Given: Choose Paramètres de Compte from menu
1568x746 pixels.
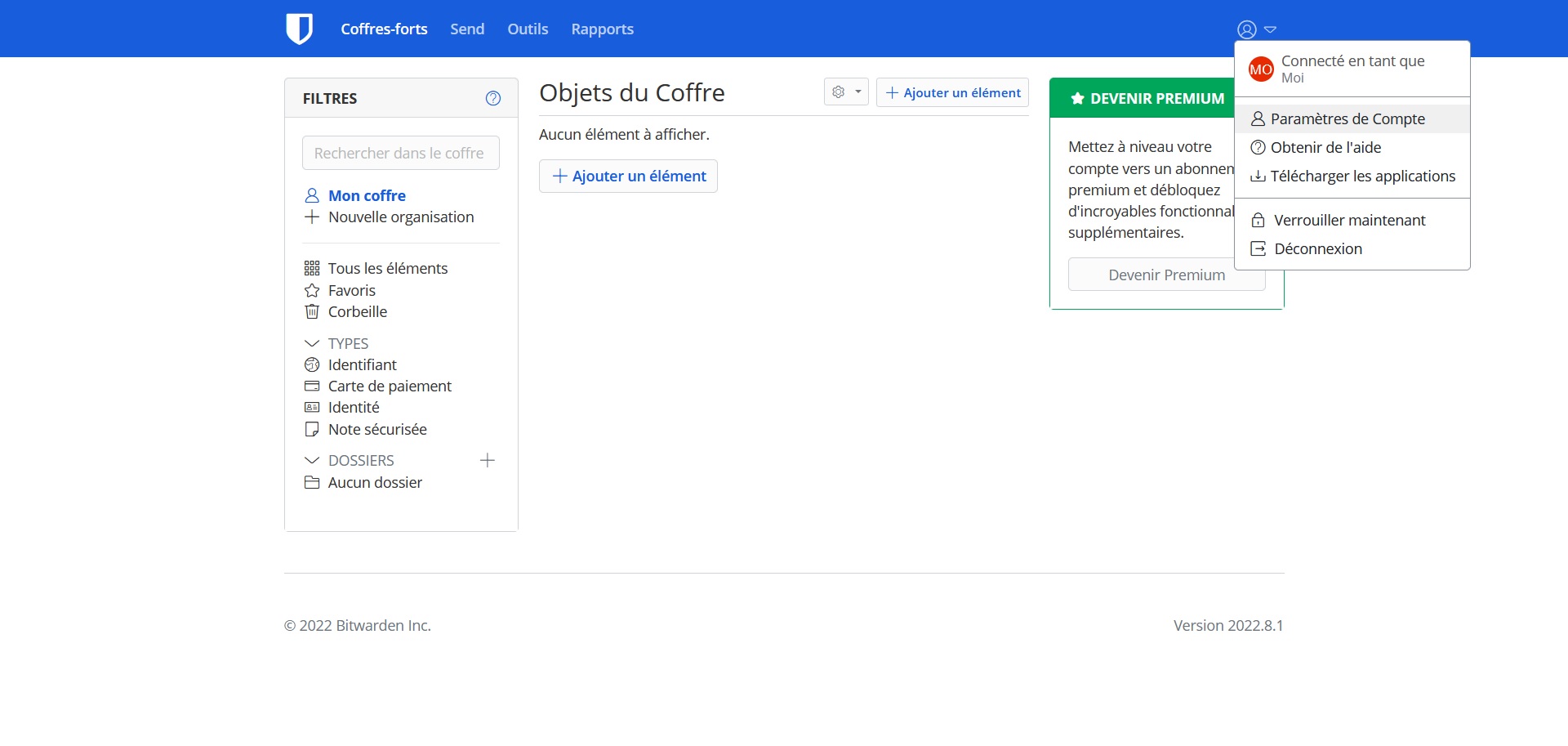Looking at the screenshot, I should (1347, 119).
